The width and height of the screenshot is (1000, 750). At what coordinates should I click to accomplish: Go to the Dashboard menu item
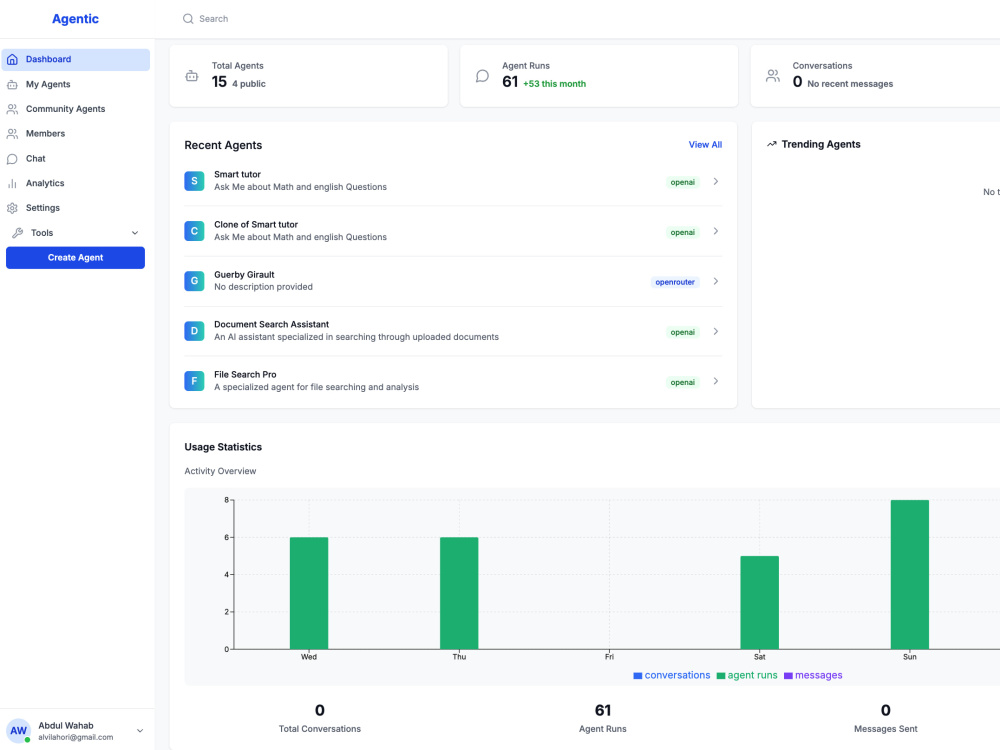76,59
